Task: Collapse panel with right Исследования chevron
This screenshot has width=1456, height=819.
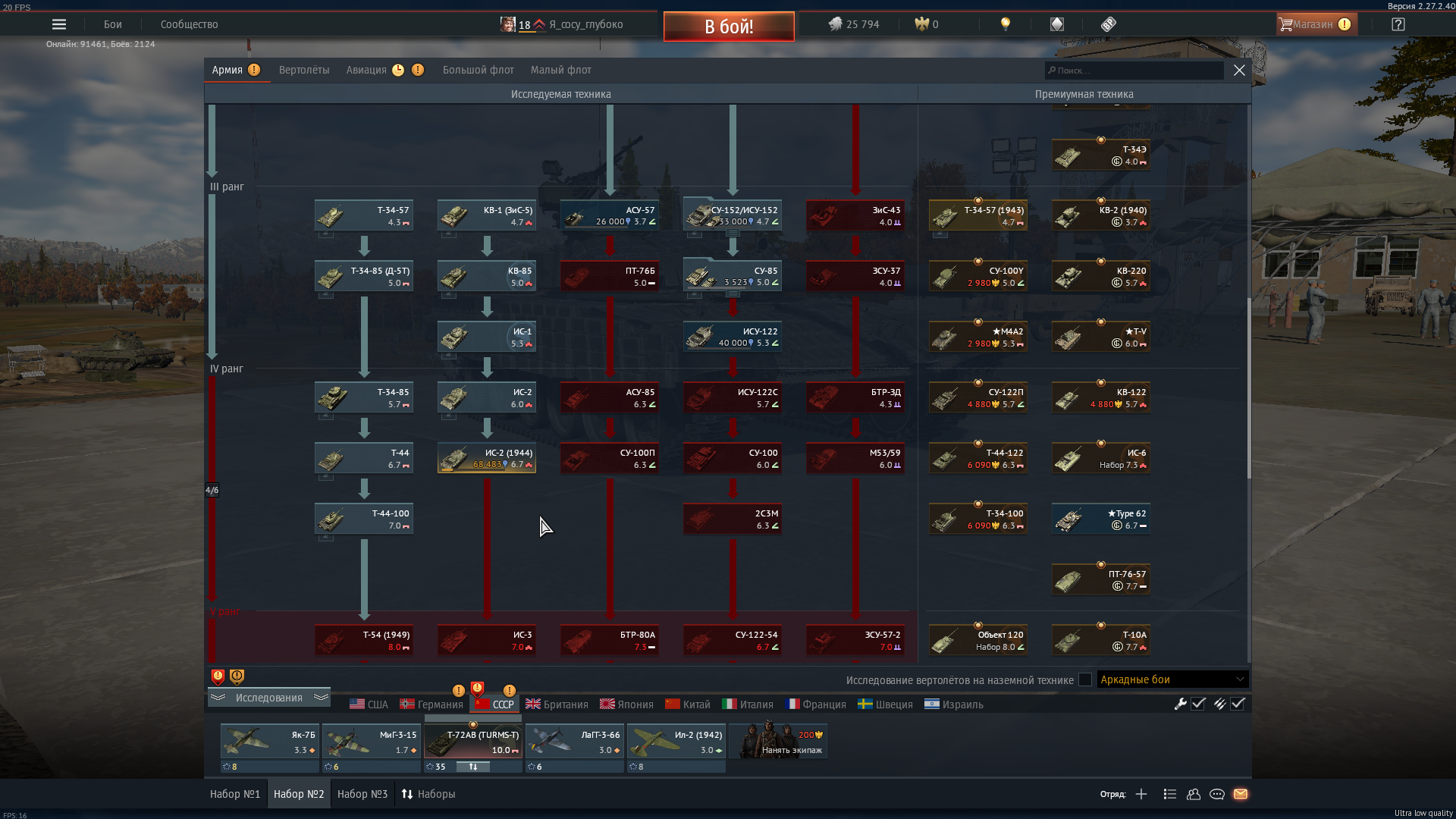Action: click(x=321, y=697)
